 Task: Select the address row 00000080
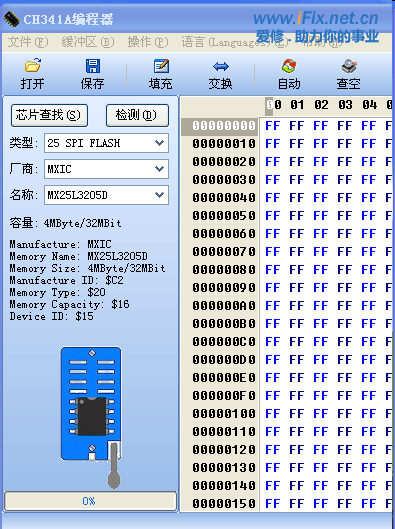224,270
